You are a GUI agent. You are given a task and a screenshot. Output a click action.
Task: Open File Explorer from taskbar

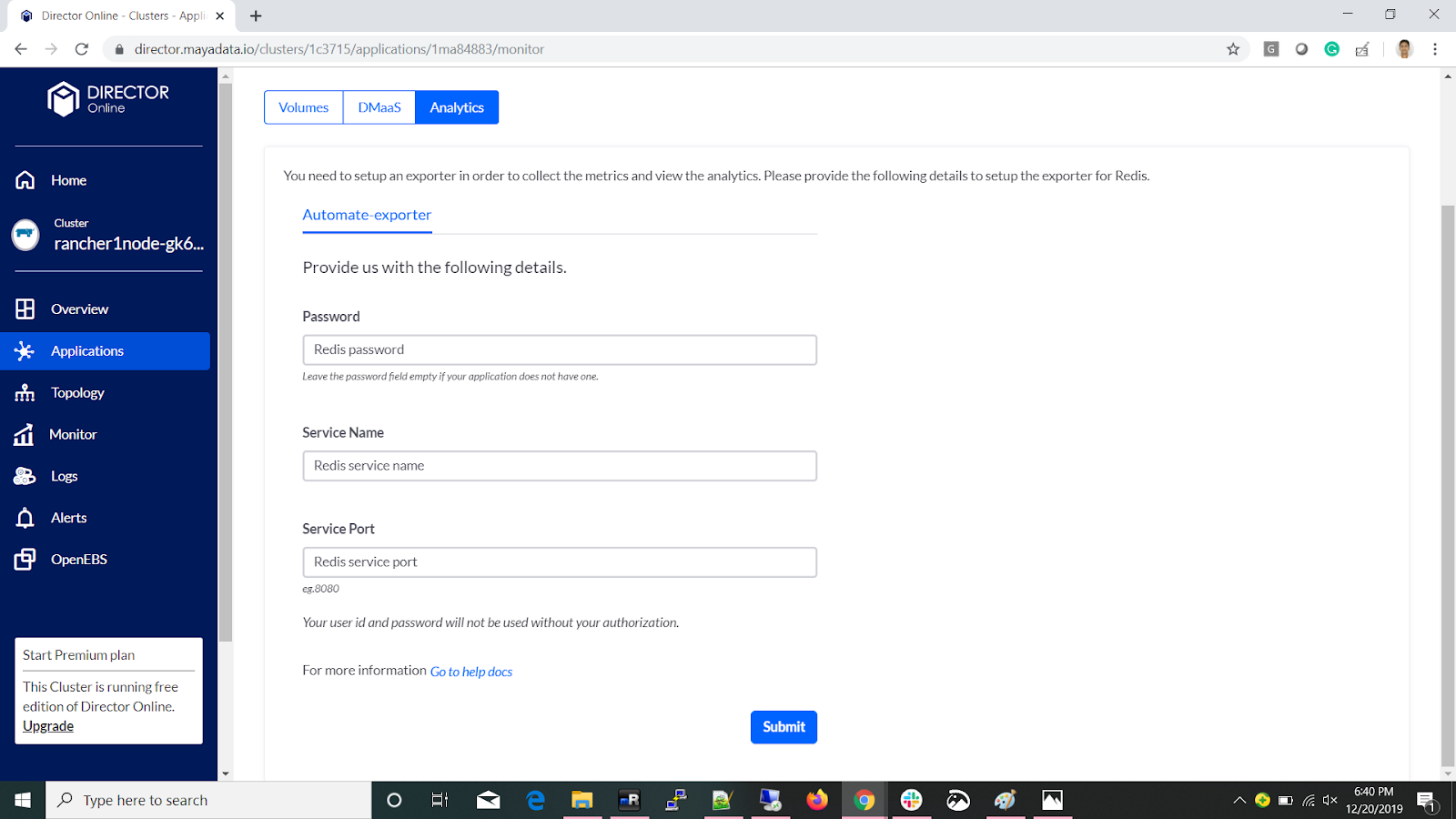[581, 800]
